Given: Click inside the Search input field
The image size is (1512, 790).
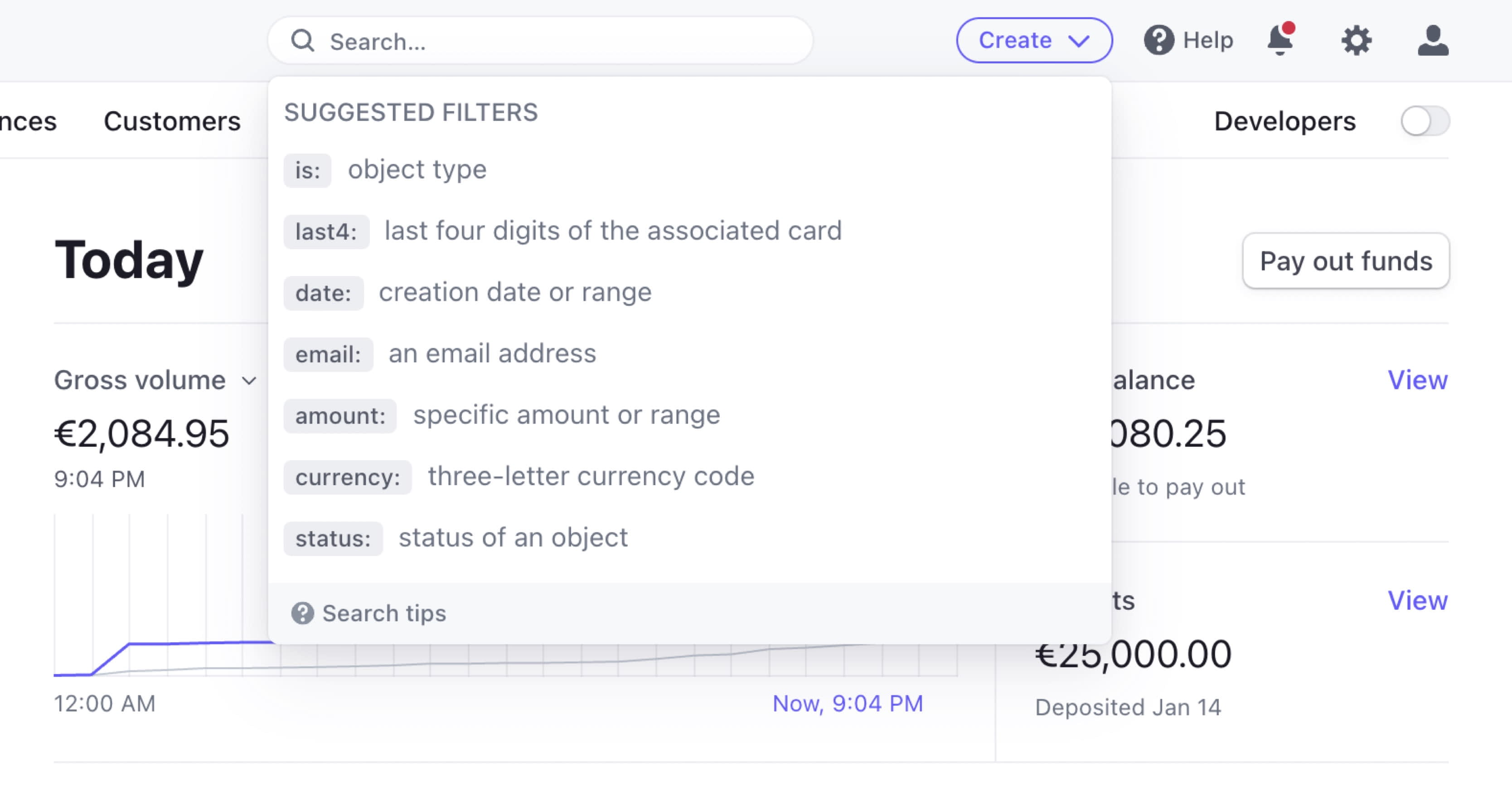Looking at the screenshot, I should click(541, 40).
